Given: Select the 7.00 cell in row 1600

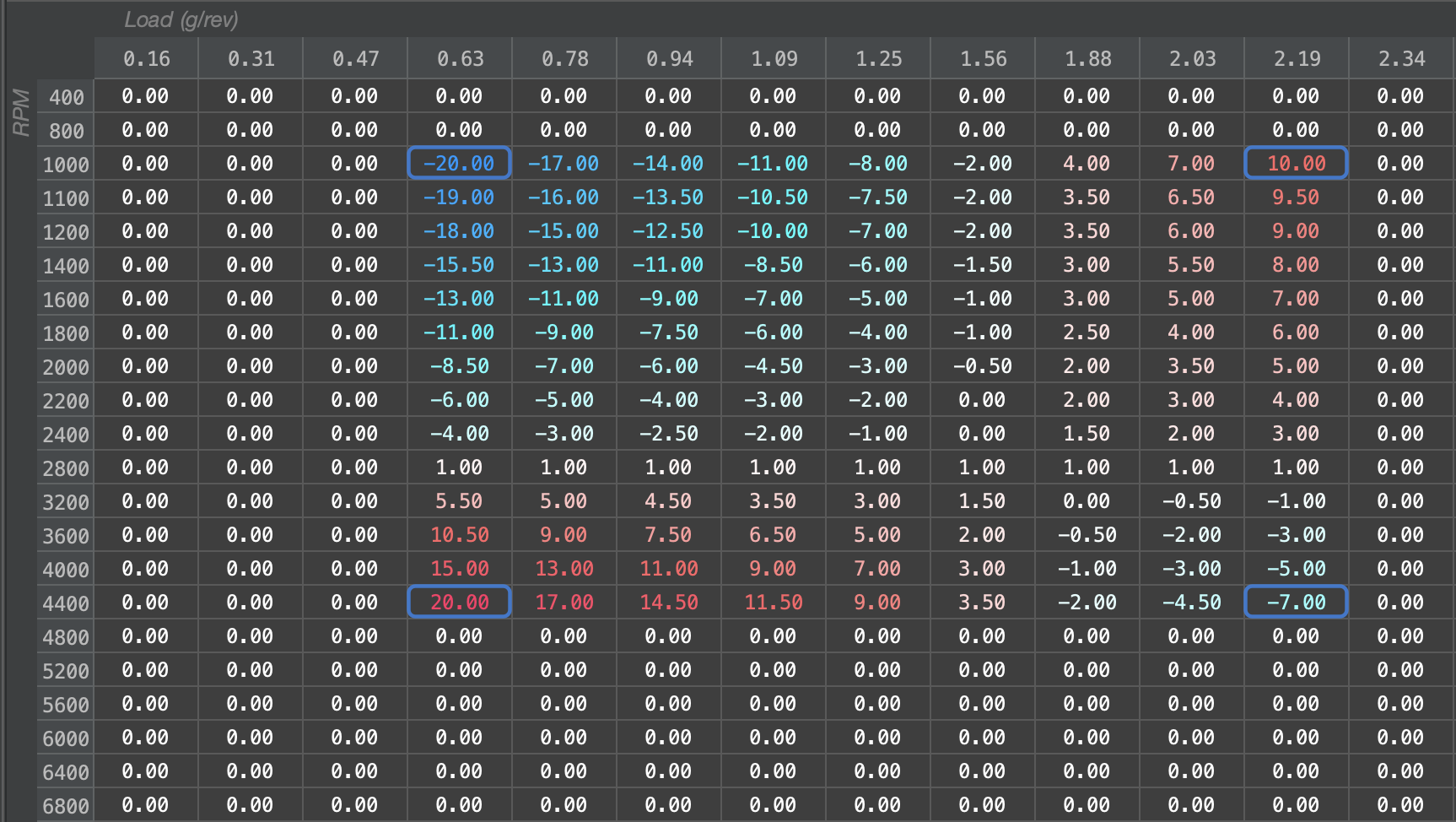Looking at the screenshot, I should 1297,298.
